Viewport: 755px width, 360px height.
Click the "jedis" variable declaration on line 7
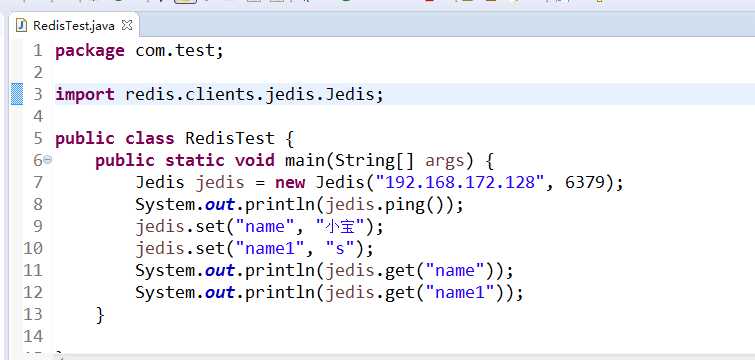point(220,183)
